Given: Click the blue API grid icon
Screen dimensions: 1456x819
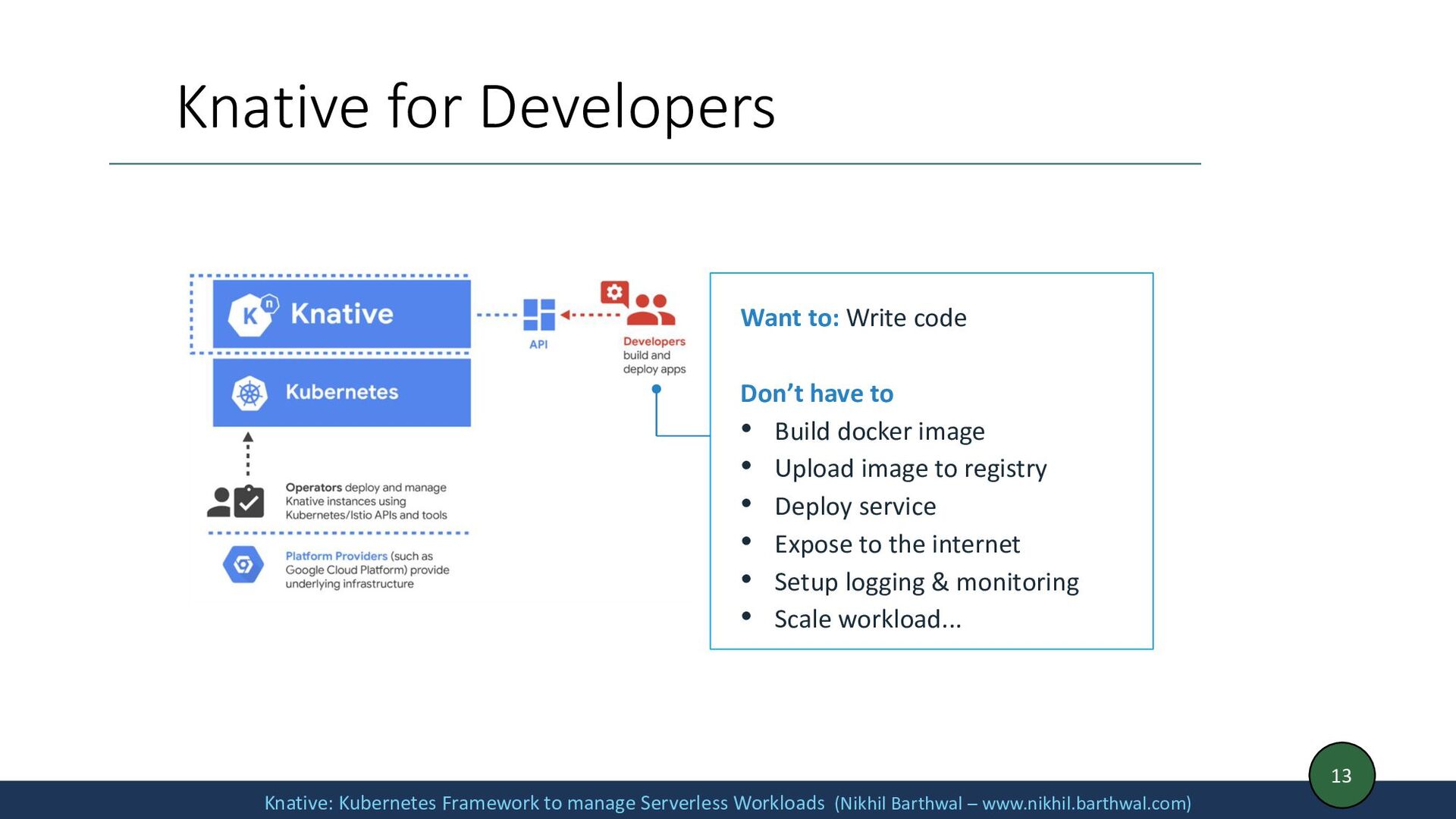Looking at the screenshot, I should (x=539, y=315).
